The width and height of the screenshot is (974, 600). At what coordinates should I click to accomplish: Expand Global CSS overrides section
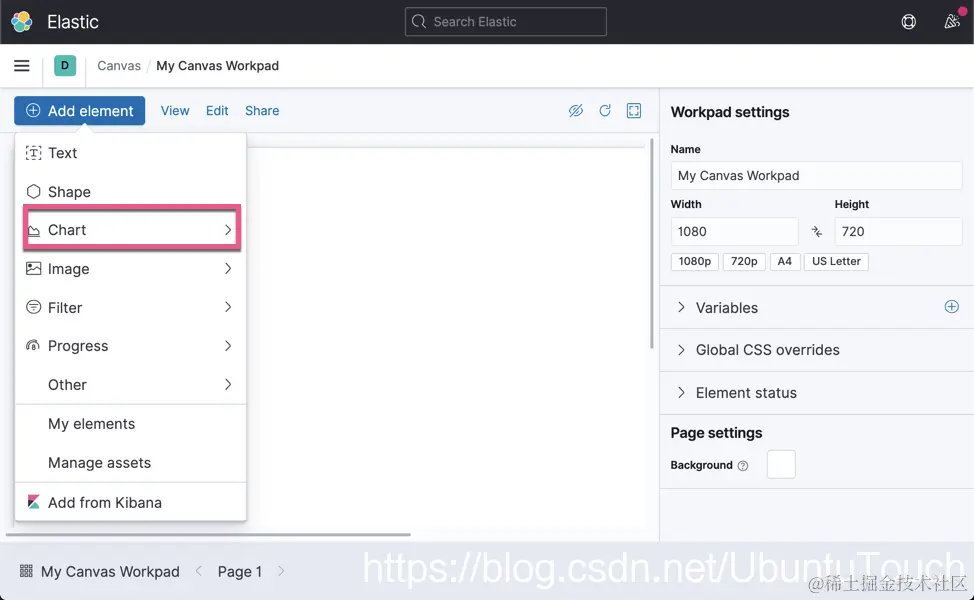[x=758, y=350]
